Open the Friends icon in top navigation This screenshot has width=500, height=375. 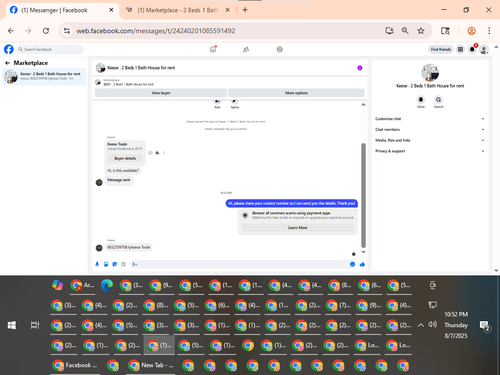(246, 49)
